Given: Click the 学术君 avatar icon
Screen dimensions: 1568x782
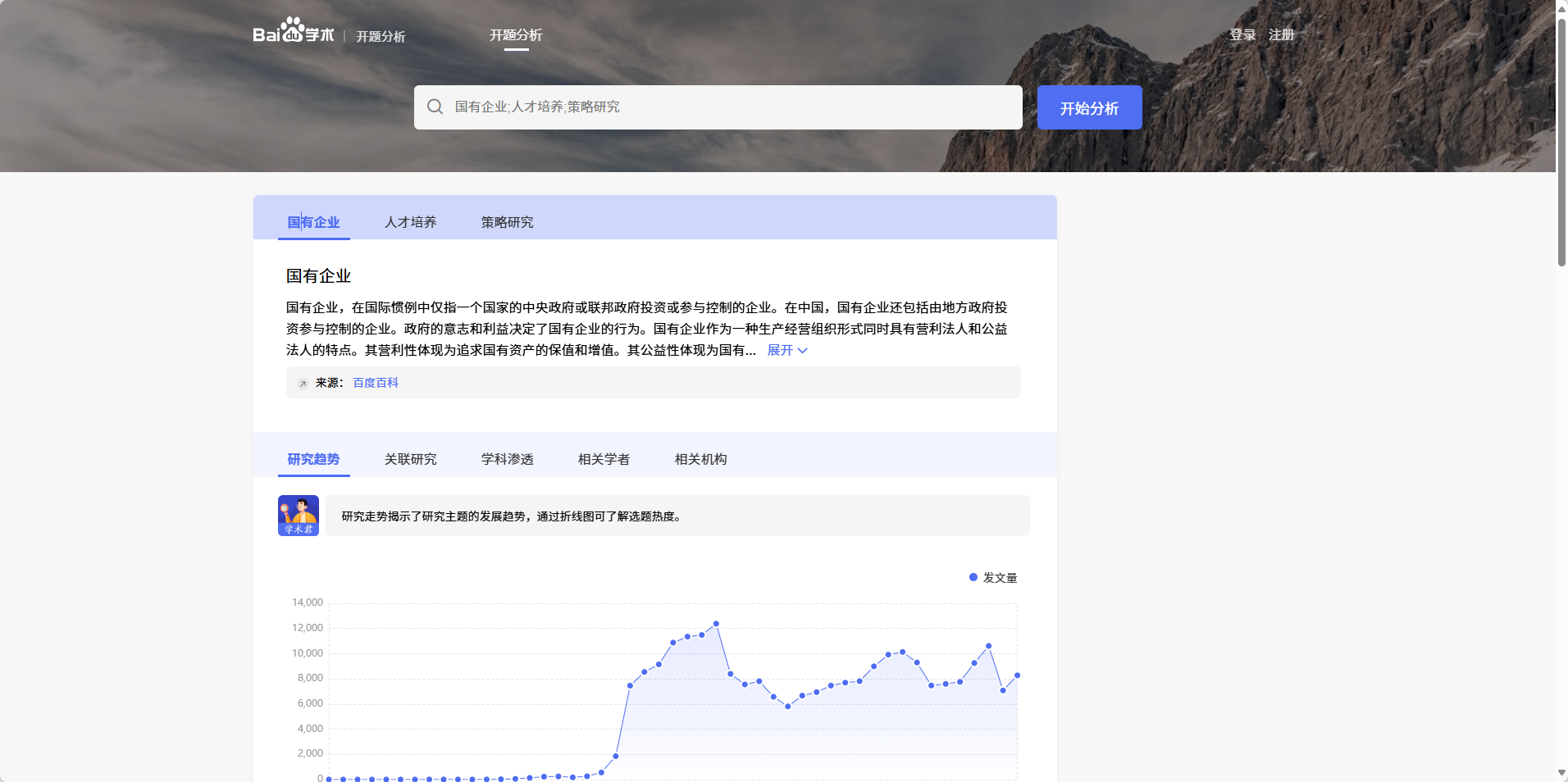Looking at the screenshot, I should tap(299, 516).
